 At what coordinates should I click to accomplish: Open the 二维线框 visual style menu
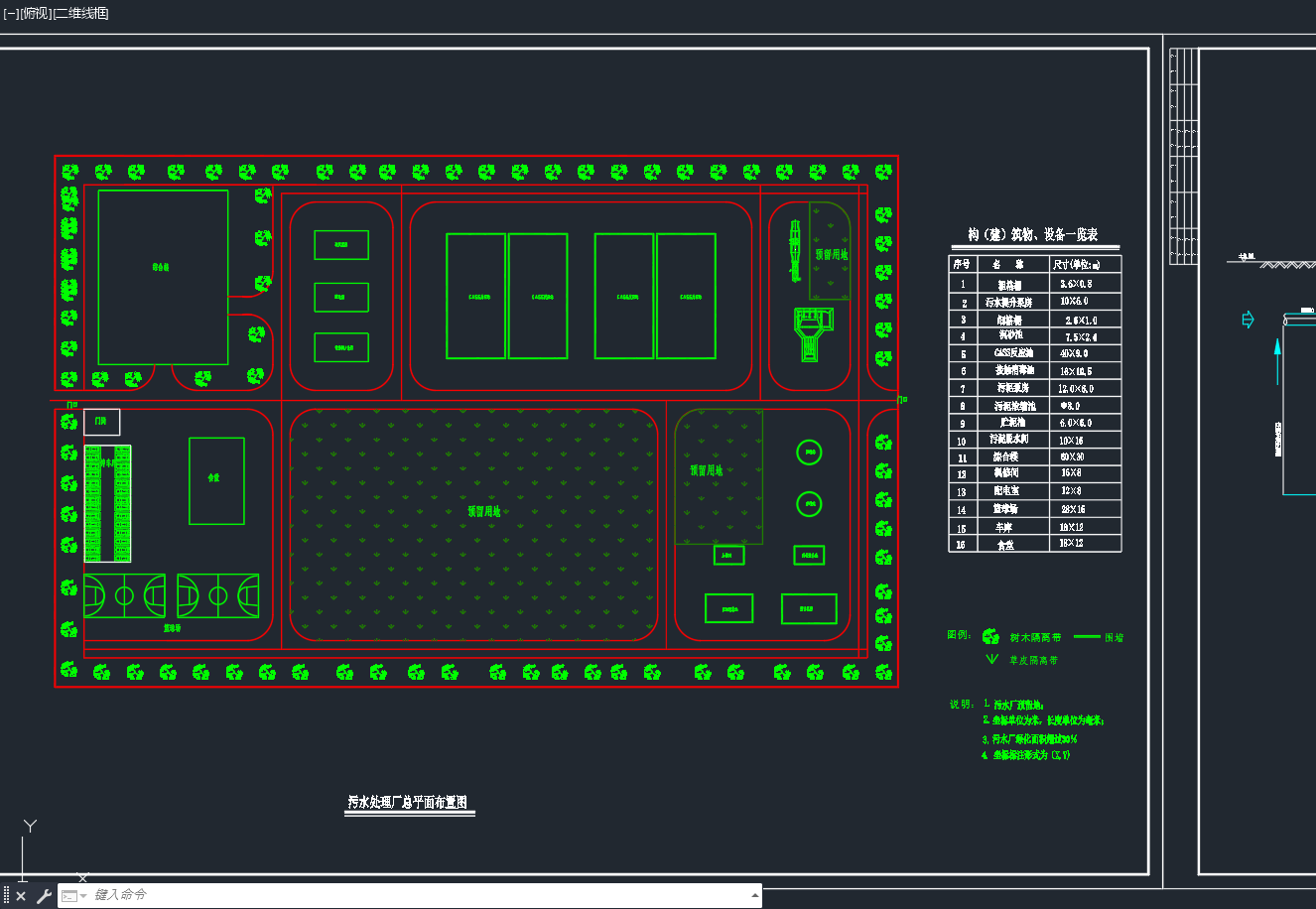pos(81,13)
